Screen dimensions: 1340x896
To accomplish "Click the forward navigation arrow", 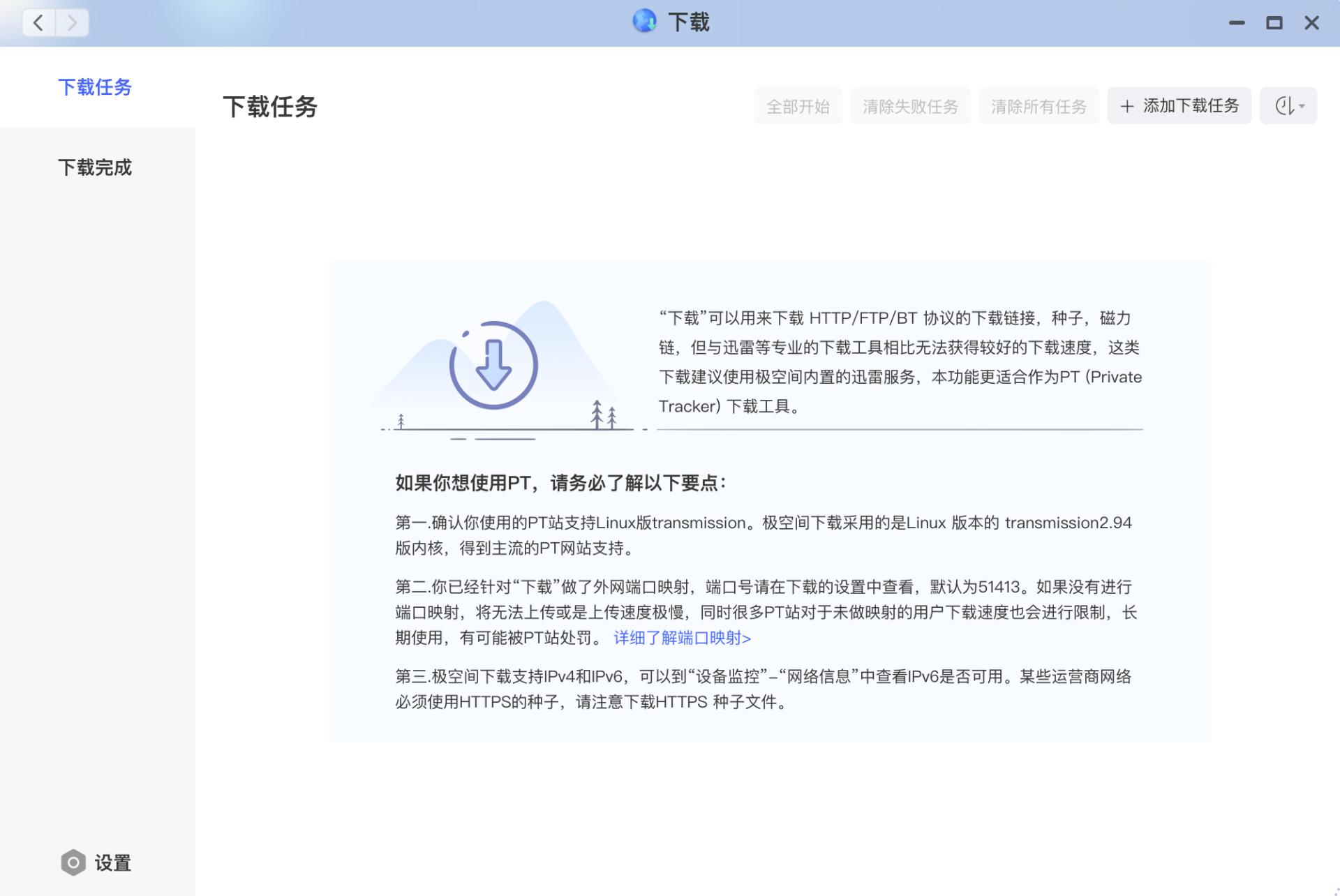I will click(x=72, y=22).
